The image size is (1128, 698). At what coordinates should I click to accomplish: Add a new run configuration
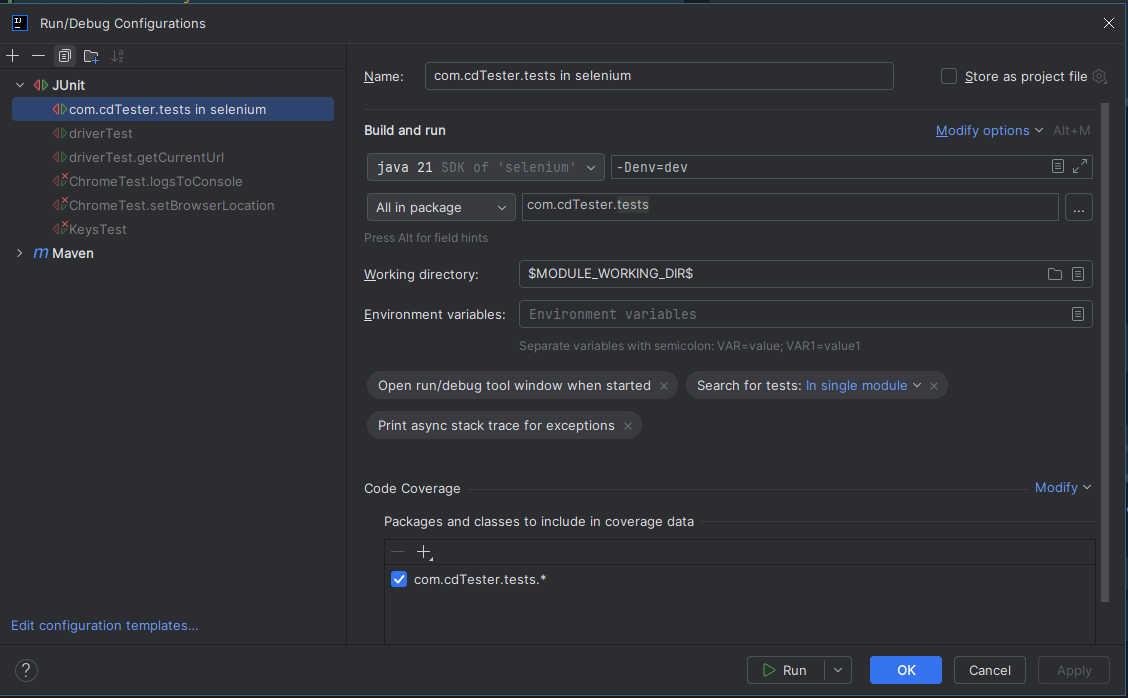pyautogui.click(x=13, y=56)
